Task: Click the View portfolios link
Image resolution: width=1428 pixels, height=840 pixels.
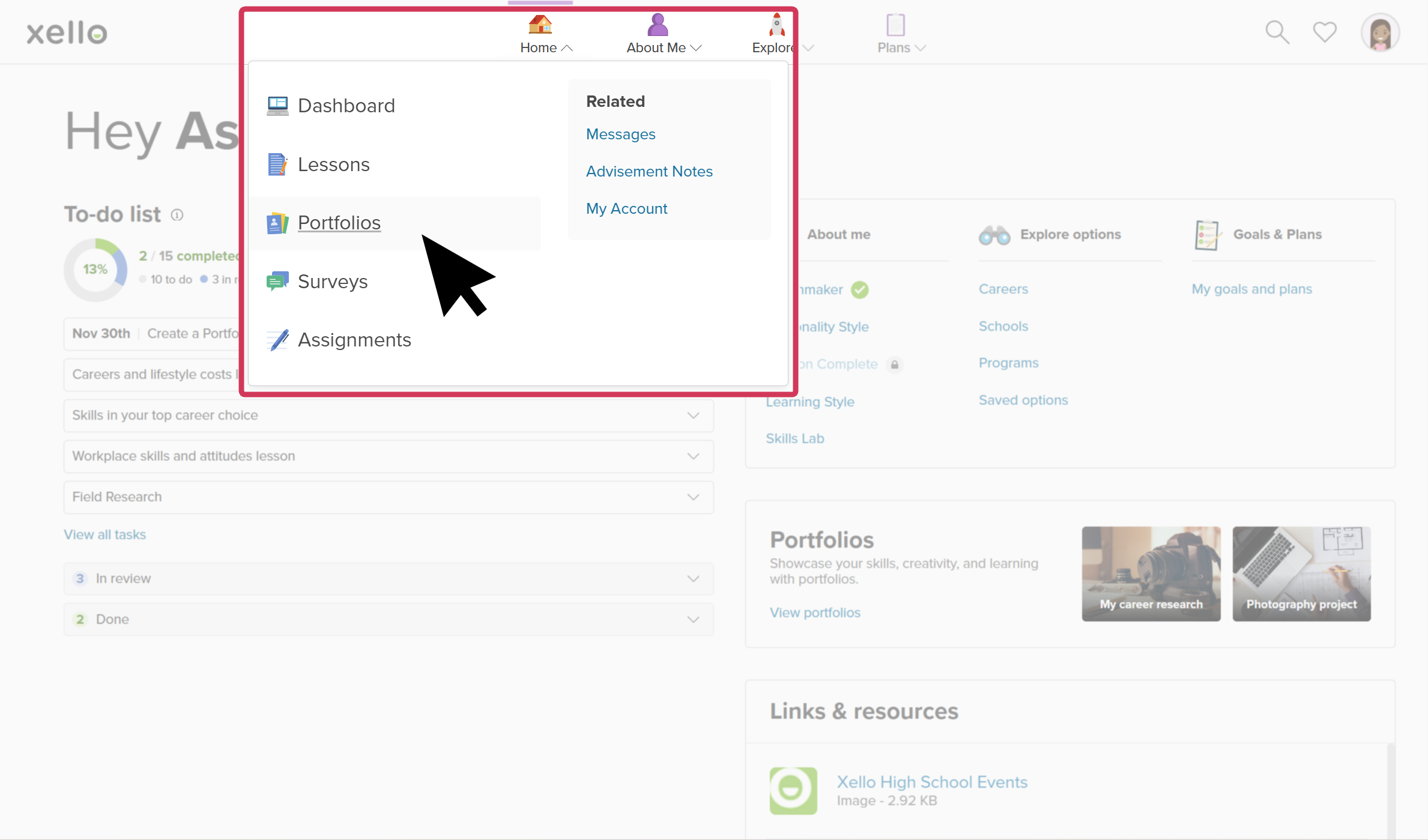Action: pos(814,612)
